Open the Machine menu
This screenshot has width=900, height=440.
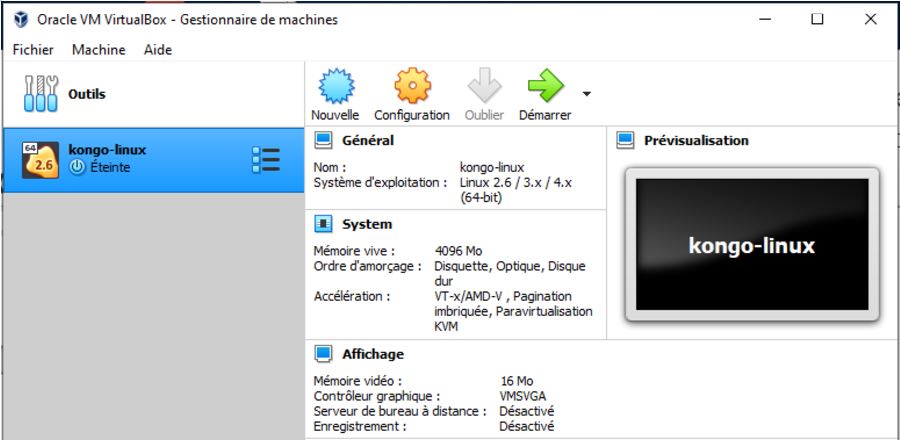(98, 49)
